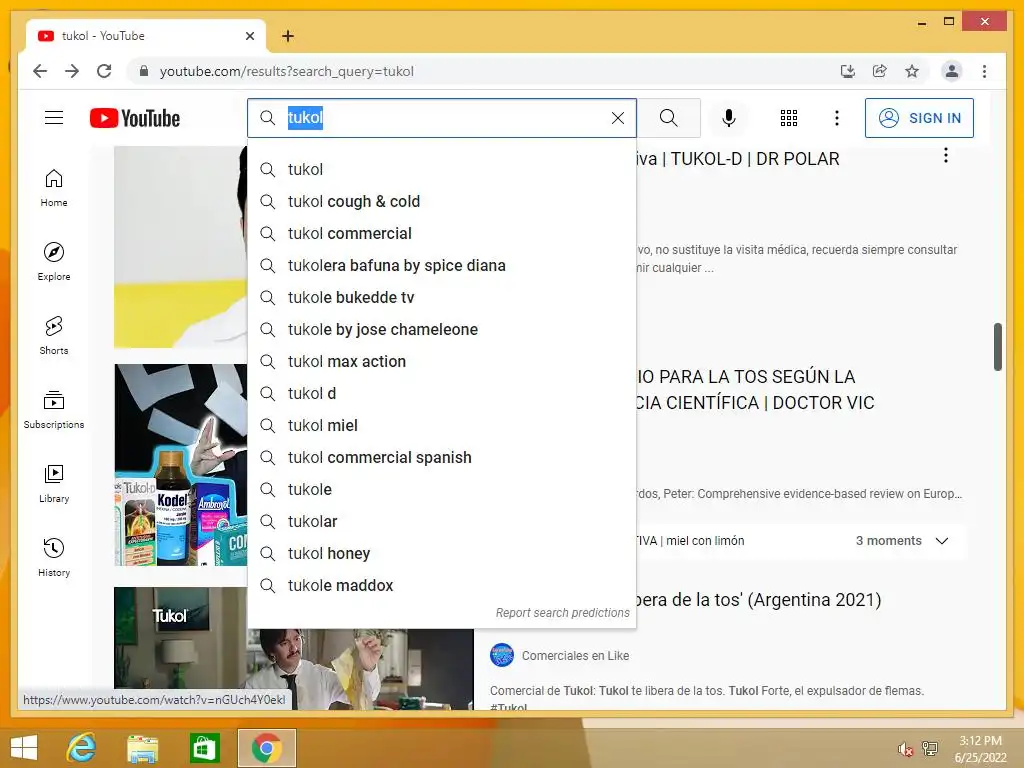Select suggestion "tukol miel"
The image size is (1024, 768).
tap(442, 425)
